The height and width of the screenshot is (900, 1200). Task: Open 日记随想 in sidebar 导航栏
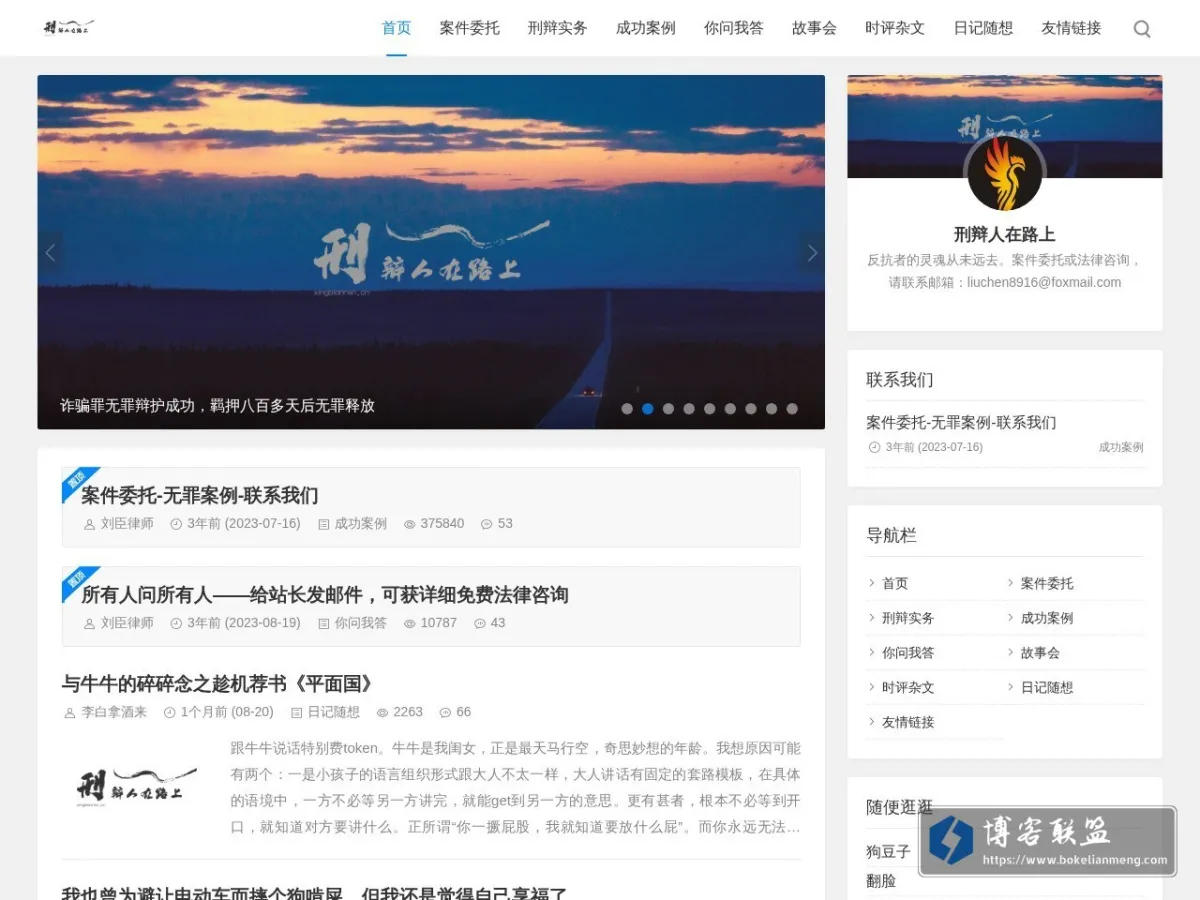1047,687
